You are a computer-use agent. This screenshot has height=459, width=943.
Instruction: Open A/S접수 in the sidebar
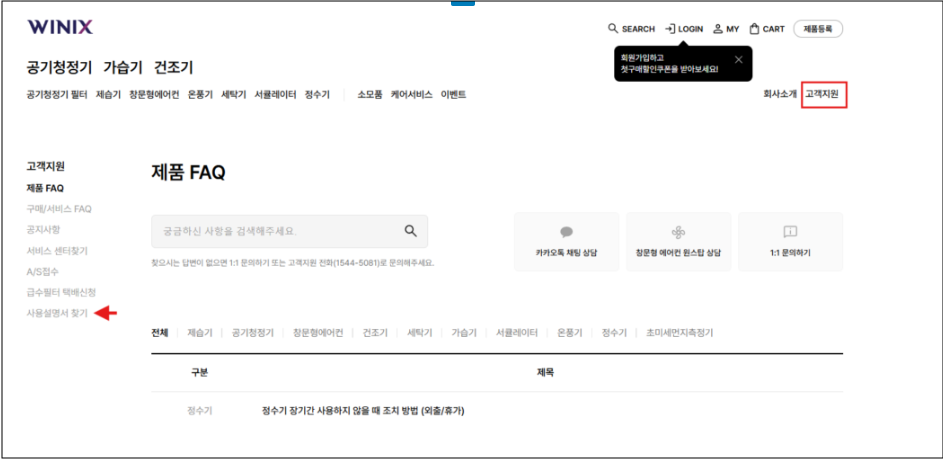pyautogui.click(x=43, y=271)
